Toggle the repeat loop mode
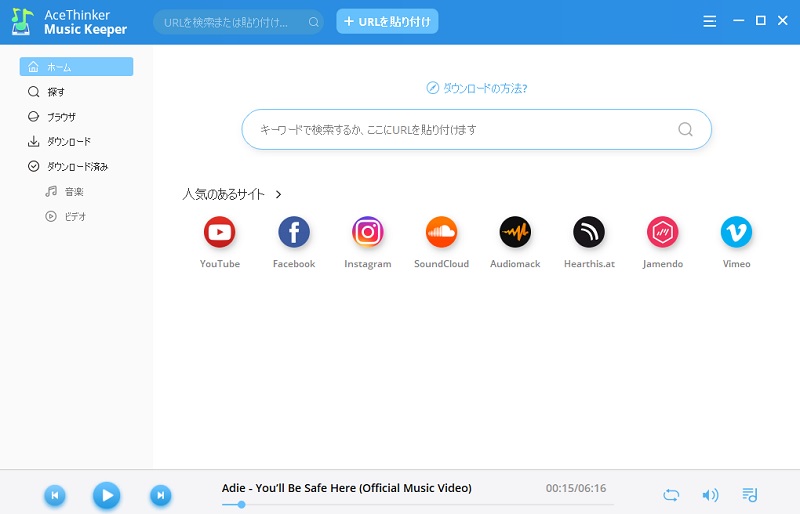 coord(671,495)
